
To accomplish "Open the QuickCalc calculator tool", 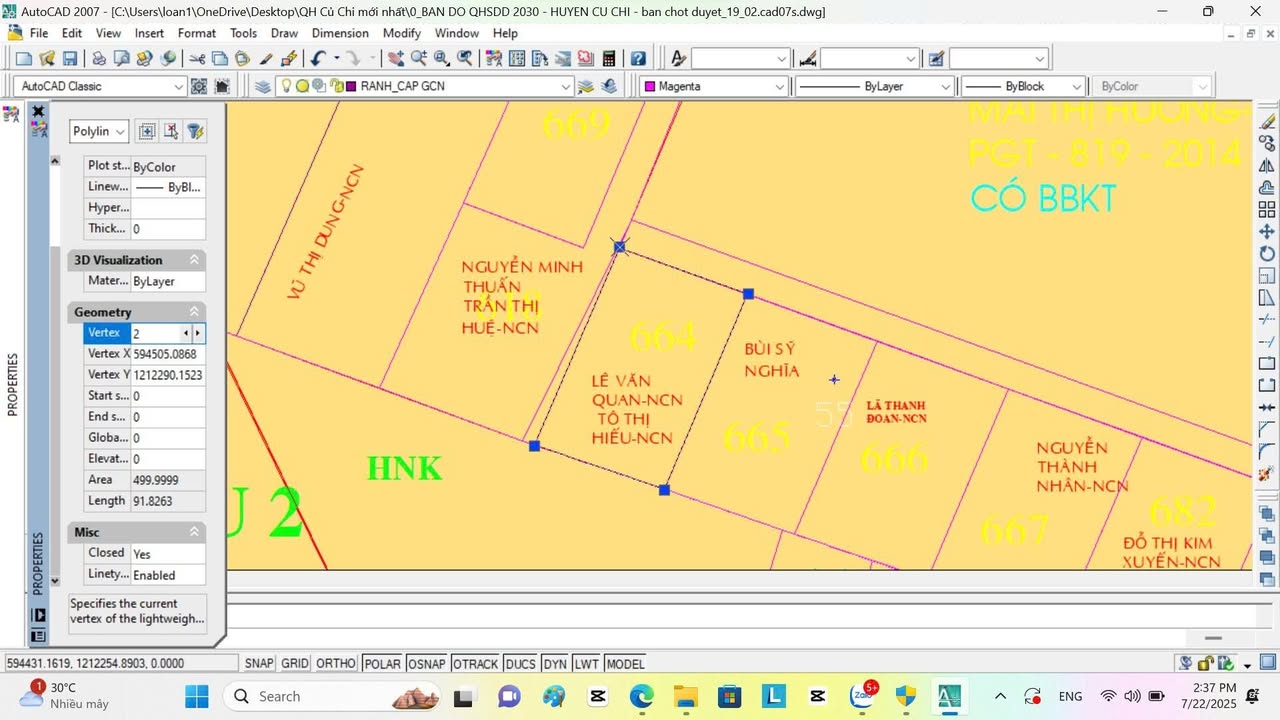I will pyautogui.click(x=608, y=59).
